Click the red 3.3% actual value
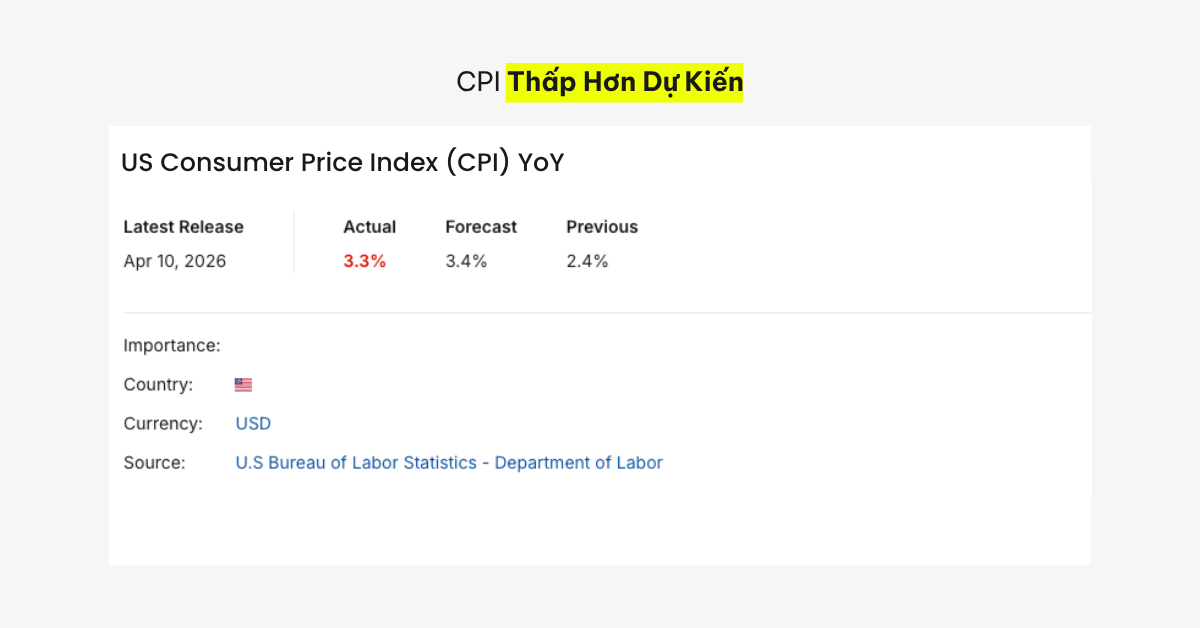The image size is (1200, 628). pos(364,262)
